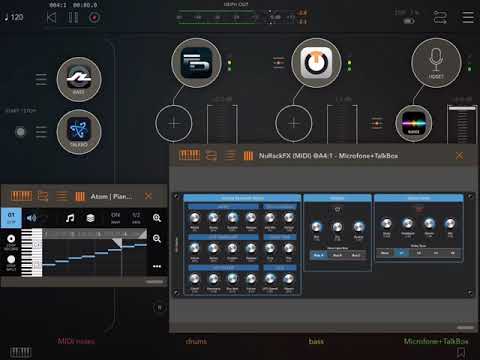Image resolution: width=480 pixels, height=360 pixels.
Task: Click the music note icon in Atom
Action: [x=70, y=218]
